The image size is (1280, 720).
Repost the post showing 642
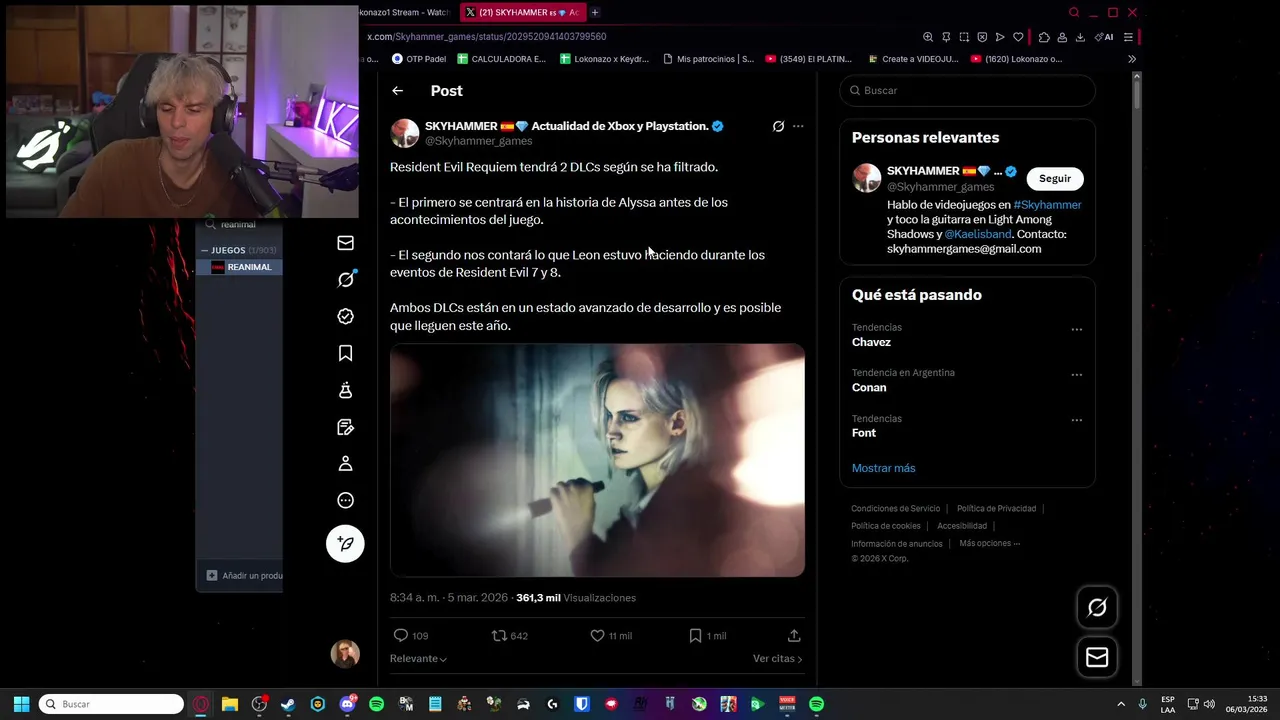pyautogui.click(x=509, y=636)
